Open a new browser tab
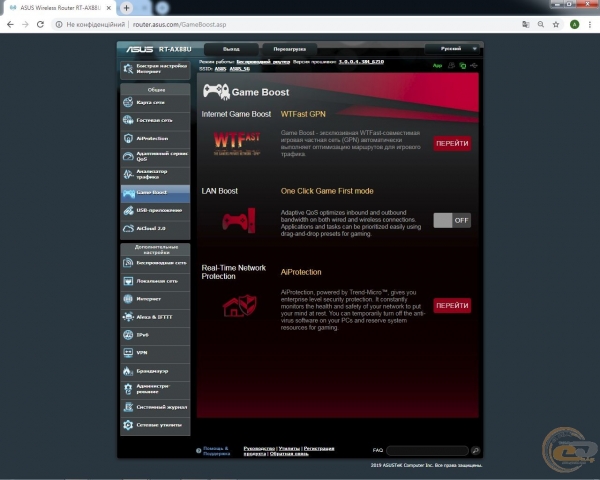600x480 pixels. coord(126,8)
